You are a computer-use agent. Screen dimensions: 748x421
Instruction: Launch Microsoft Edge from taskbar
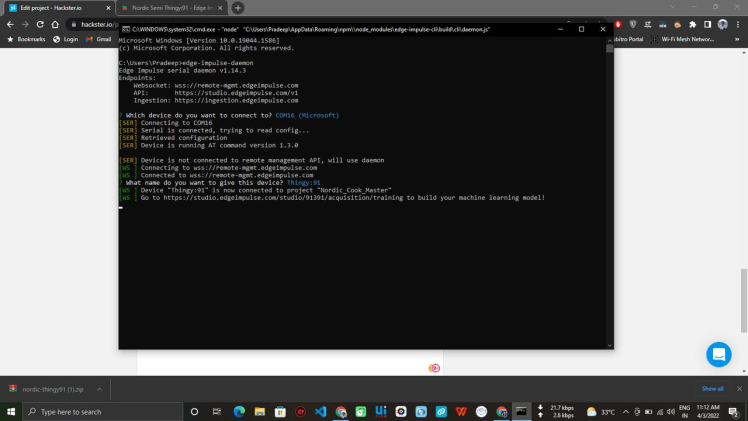[239, 411]
